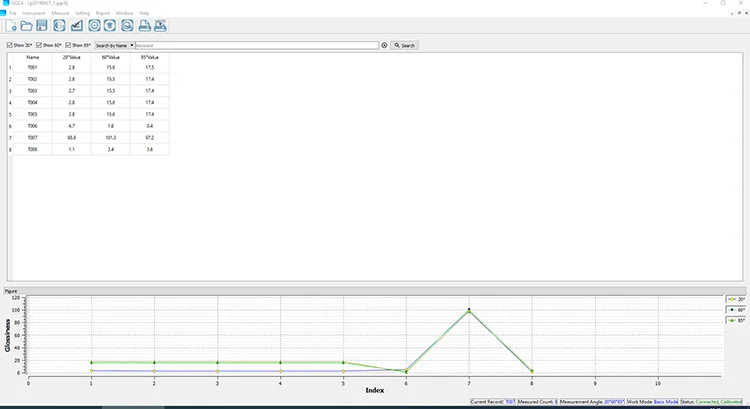750x409 pixels.
Task: Select record T001 in the table
Action: pyautogui.click(x=33, y=67)
